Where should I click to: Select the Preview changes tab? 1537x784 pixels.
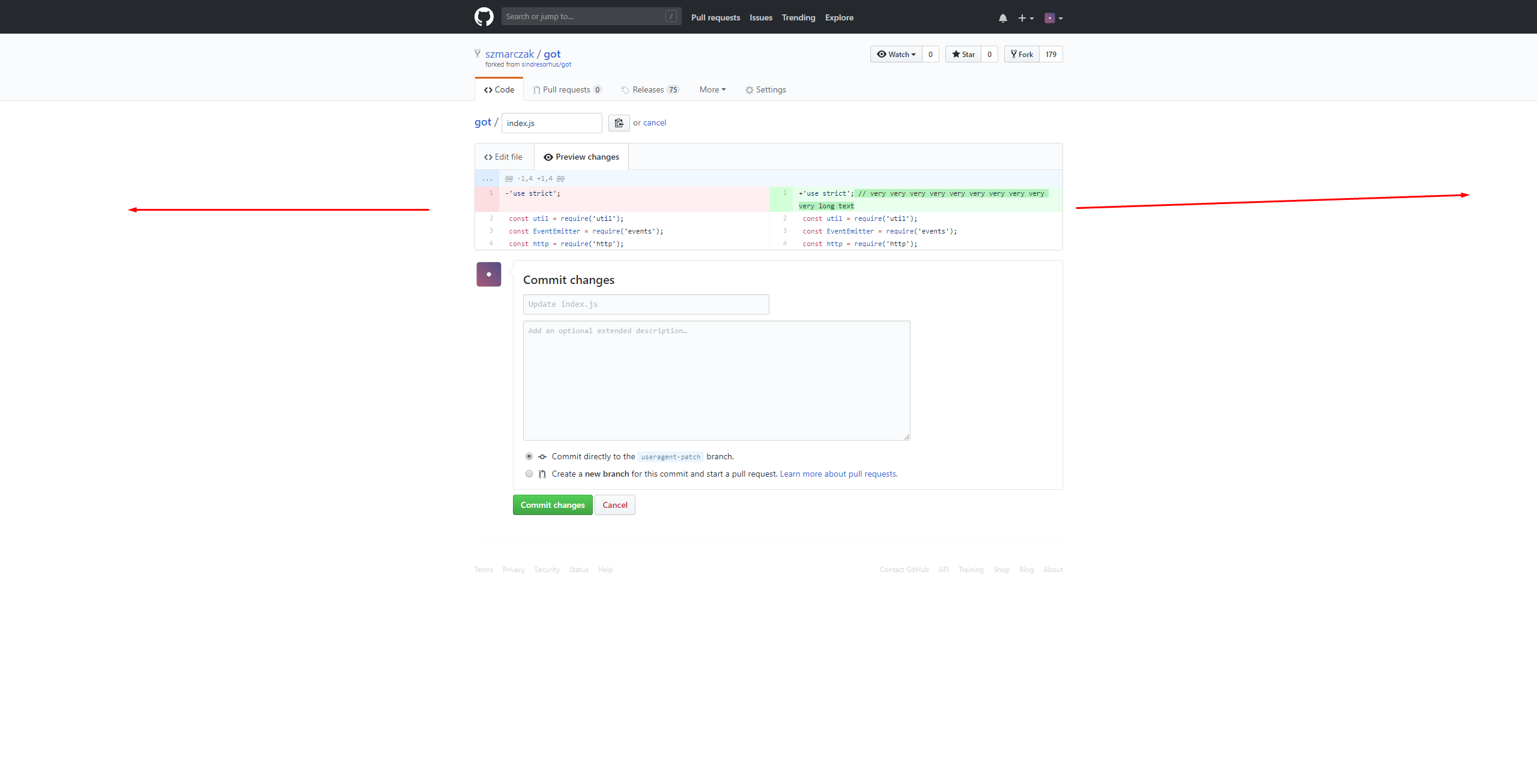(581, 157)
